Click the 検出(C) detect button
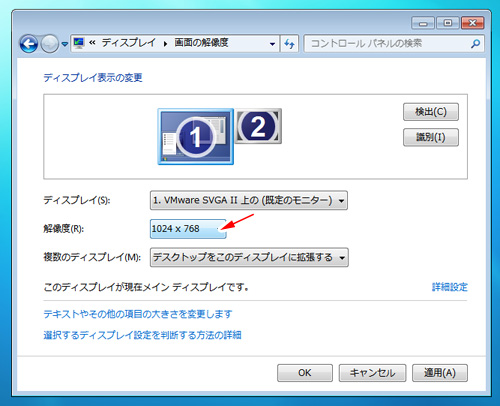Viewport: 500px width, 406px height. click(x=431, y=112)
